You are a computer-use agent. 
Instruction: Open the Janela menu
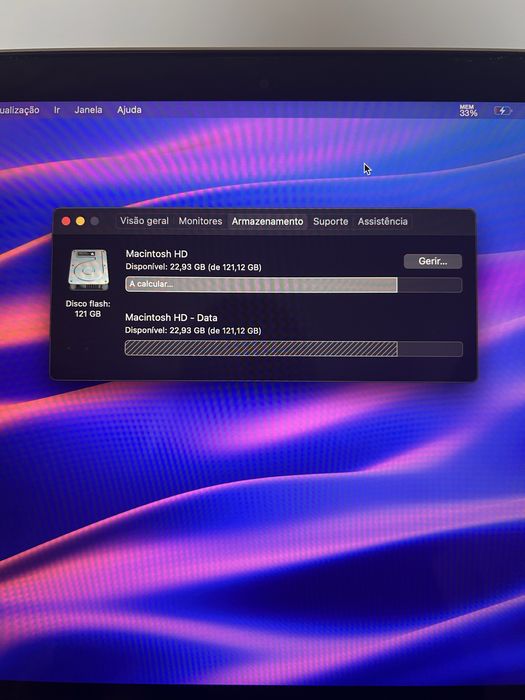(88, 110)
